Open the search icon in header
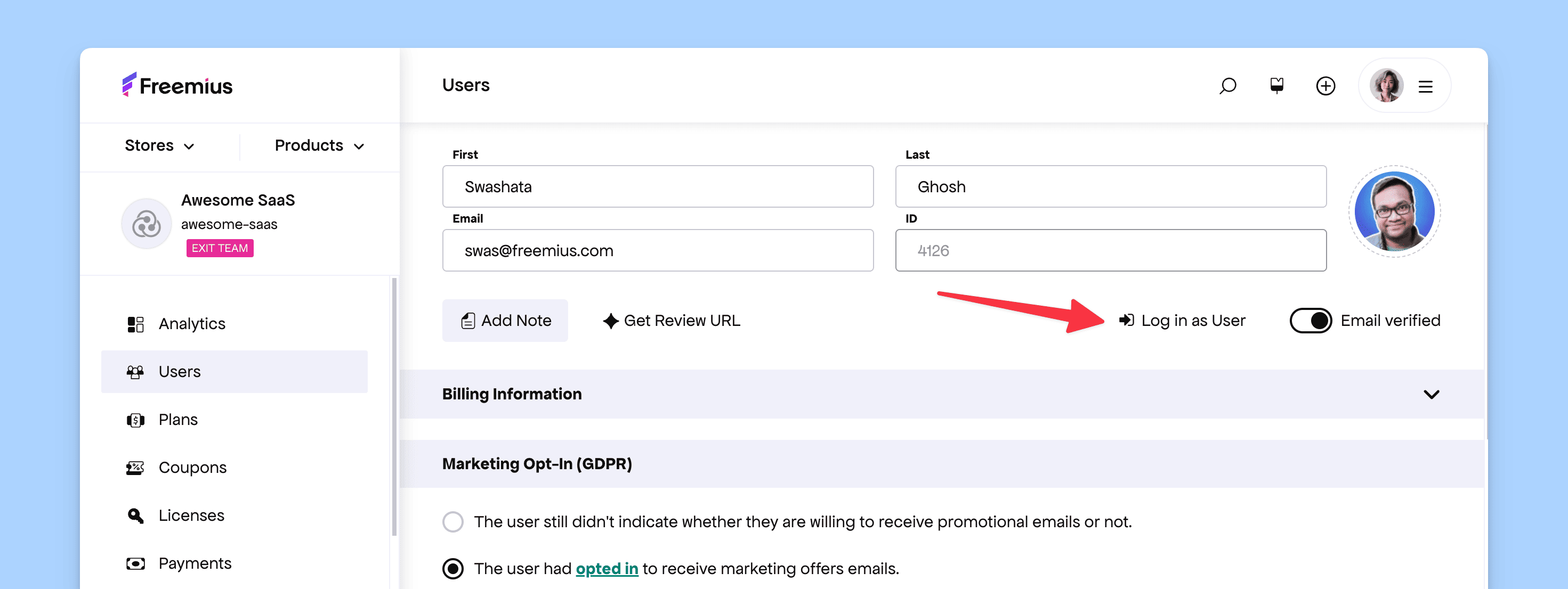The image size is (1568, 589). click(x=1228, y=86)
